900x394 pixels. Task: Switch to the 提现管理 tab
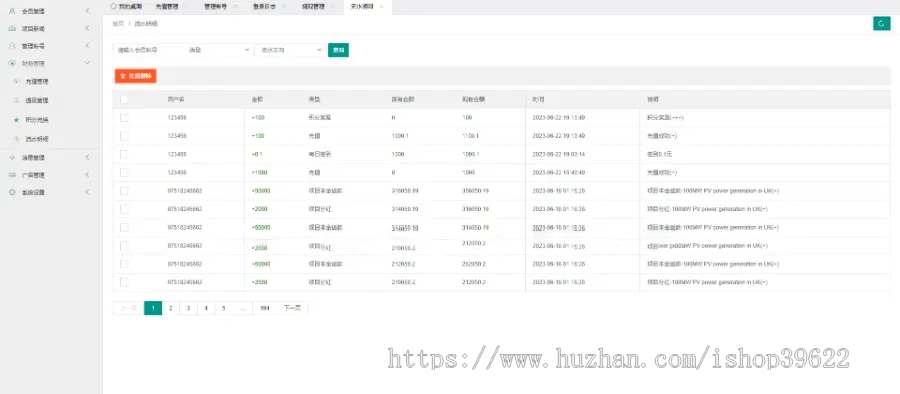[313, 7]
